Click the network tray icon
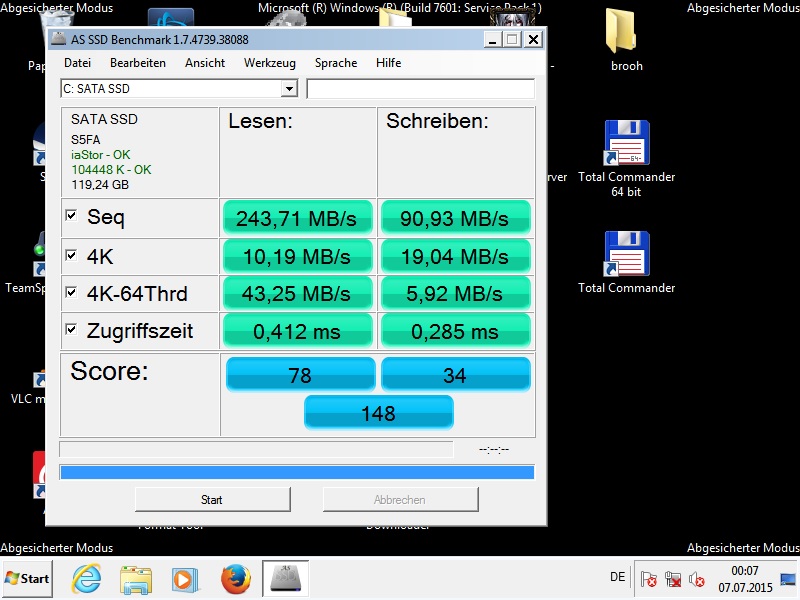Image resolution: width=800 pixels, height=600 pixels. (673, 579)
